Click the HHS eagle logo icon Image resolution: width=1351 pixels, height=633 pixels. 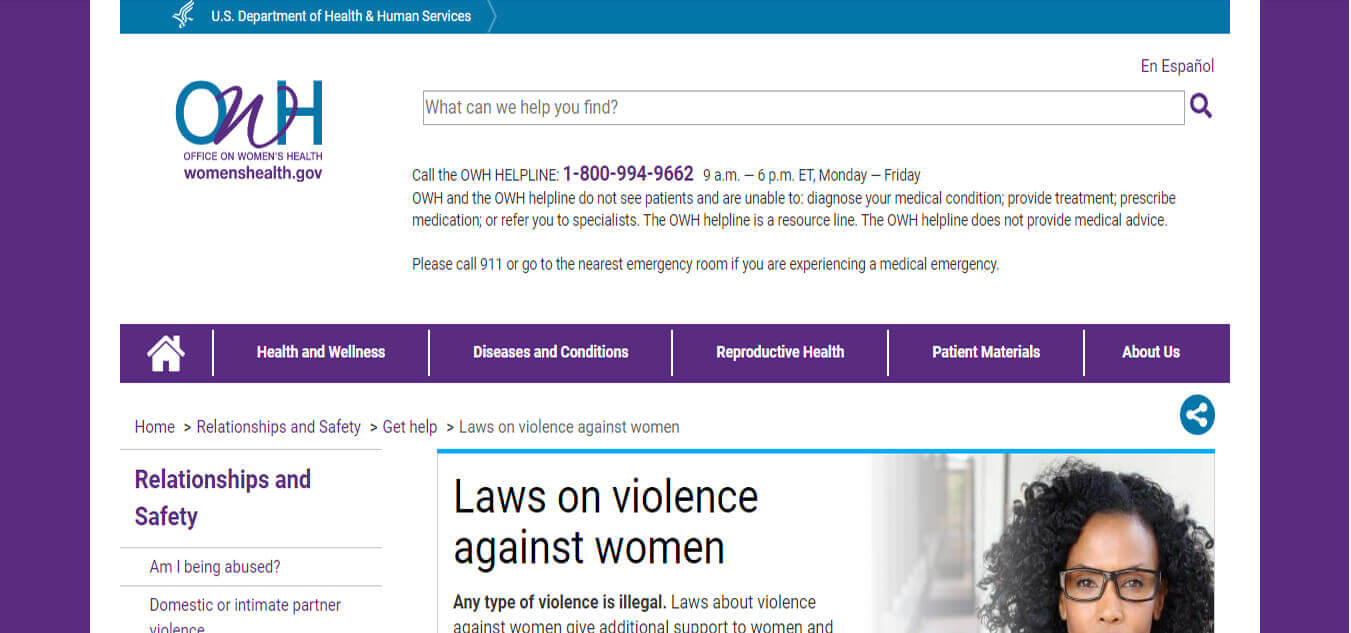coord(184,16)
